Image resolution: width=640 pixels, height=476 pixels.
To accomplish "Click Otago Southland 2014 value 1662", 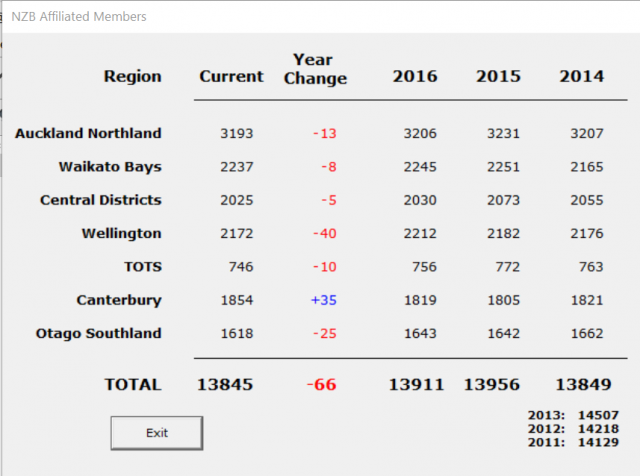I will coord(587,334).
